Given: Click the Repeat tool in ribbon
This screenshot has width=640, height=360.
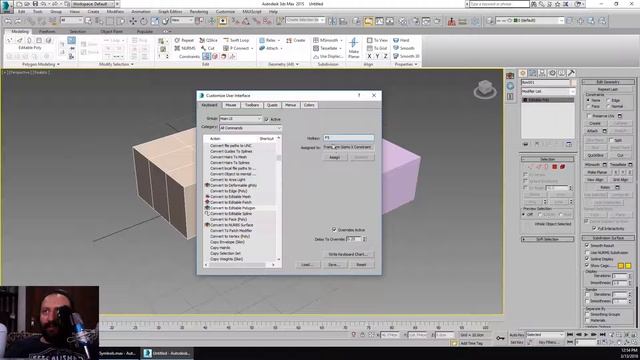Looking at the screenshot, I should point(184,40).
